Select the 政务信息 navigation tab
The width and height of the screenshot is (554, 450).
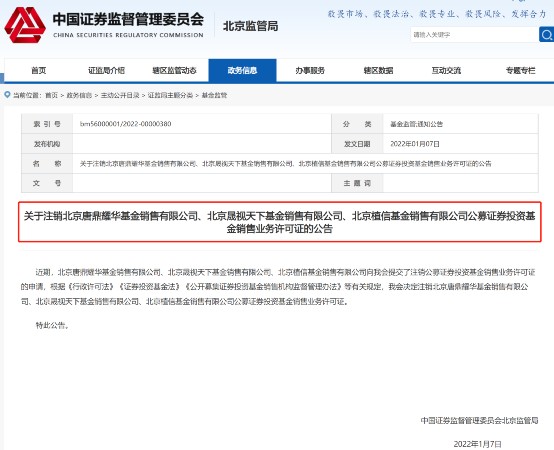pos(242,70)
